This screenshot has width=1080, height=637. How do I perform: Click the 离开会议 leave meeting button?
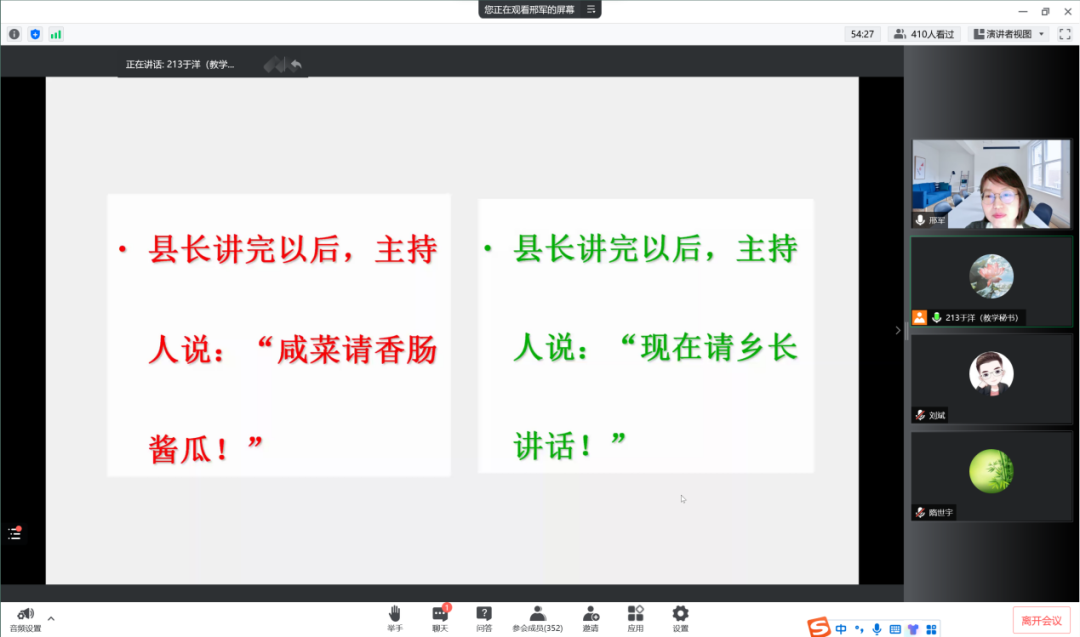1041,621
